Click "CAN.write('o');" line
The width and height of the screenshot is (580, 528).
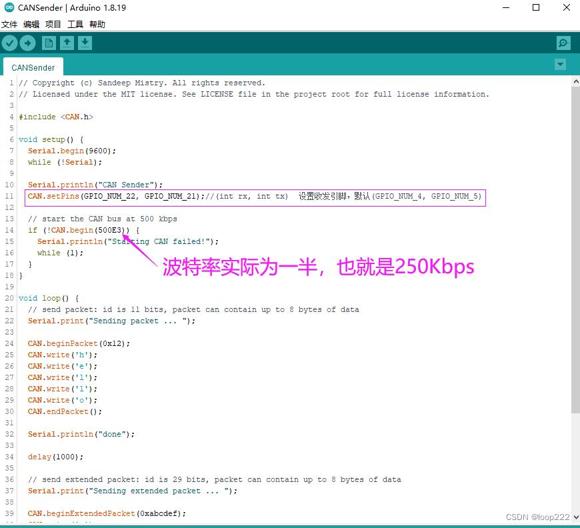pyautogui.click(x=63, y=400)
